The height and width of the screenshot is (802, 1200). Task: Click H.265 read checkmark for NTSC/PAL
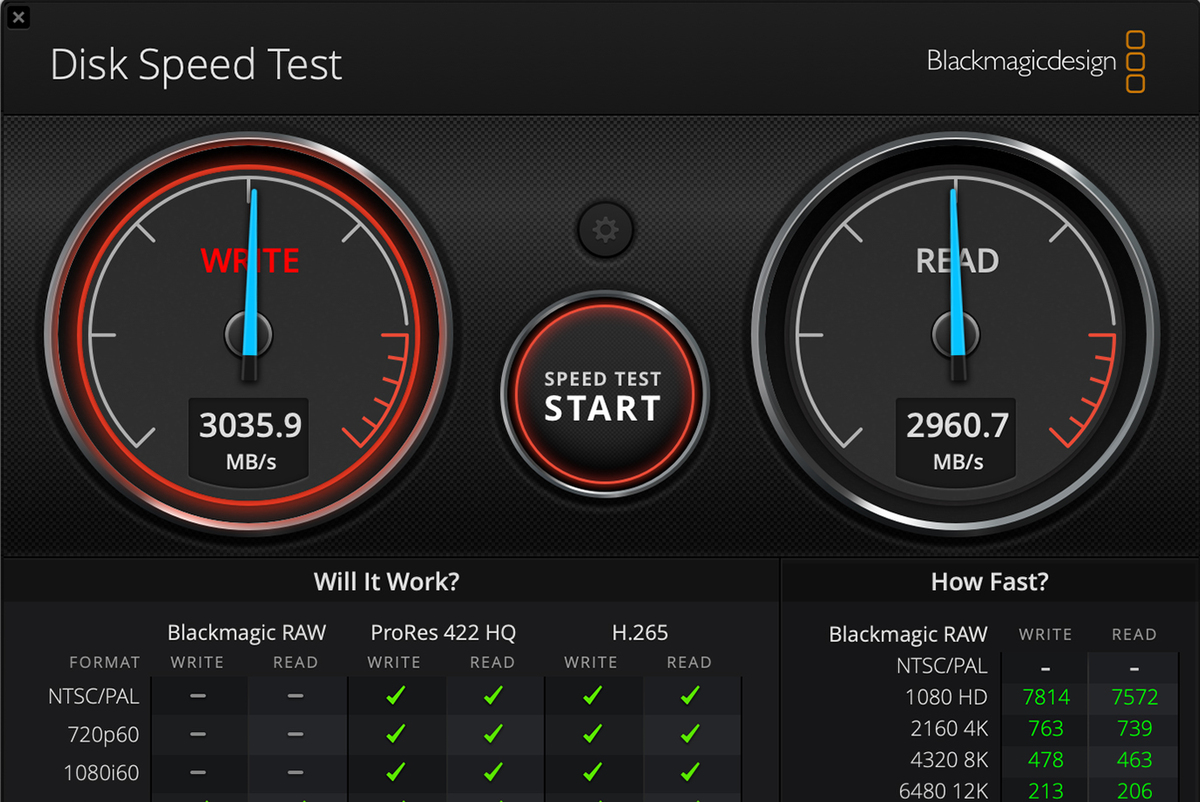(689, 695)
